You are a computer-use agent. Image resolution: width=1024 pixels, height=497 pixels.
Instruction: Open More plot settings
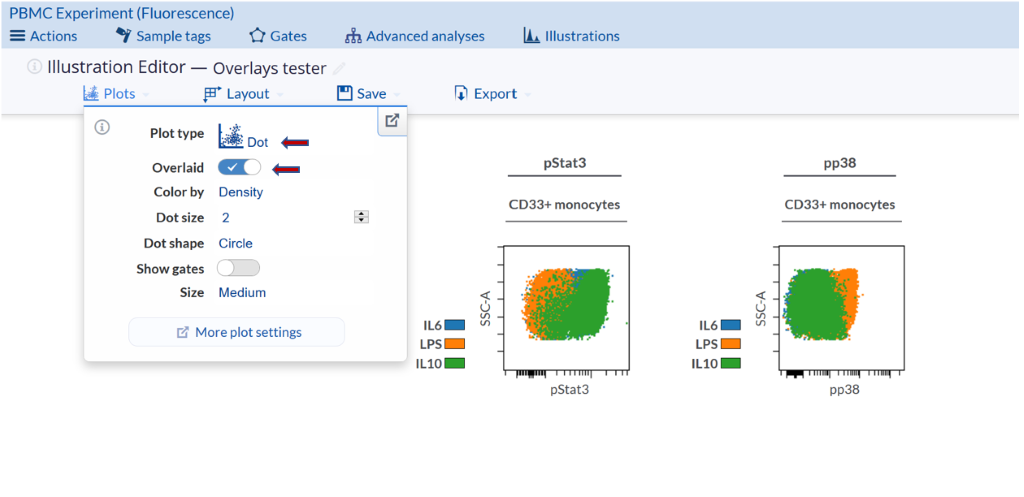[237, 332]
